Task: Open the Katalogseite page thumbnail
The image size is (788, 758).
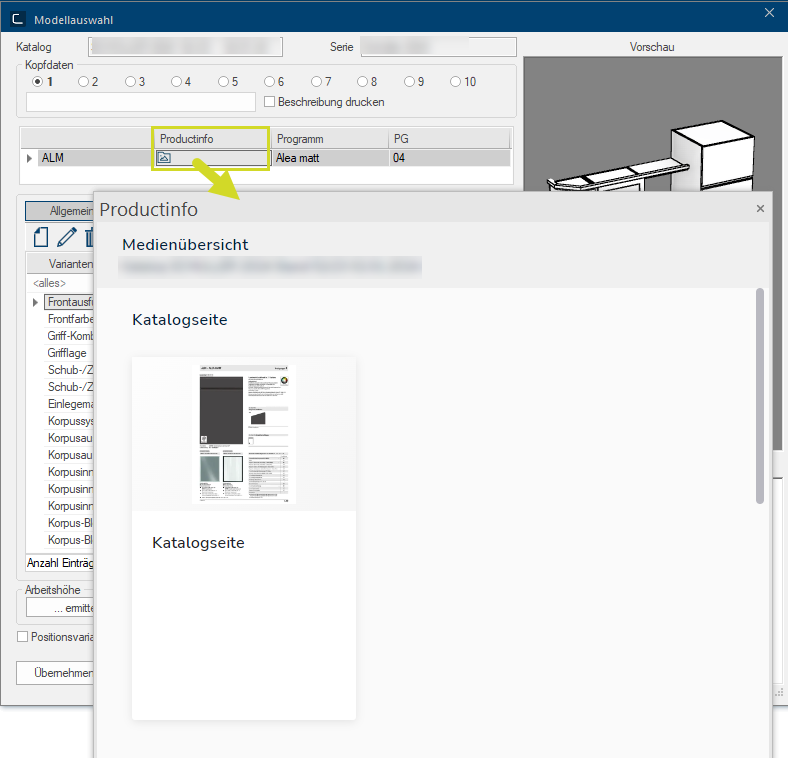Action: click(x=243, y=434)
